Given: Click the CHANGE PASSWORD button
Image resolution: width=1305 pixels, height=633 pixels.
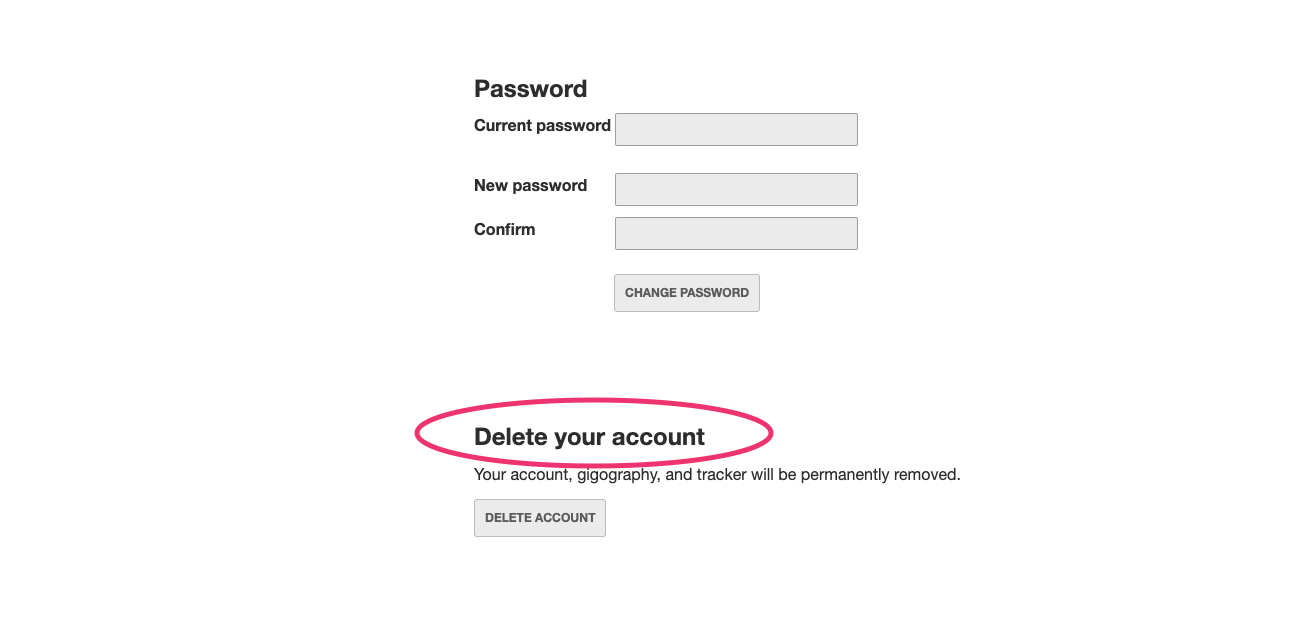Looking at the screenshot, I should click(687, 293).
